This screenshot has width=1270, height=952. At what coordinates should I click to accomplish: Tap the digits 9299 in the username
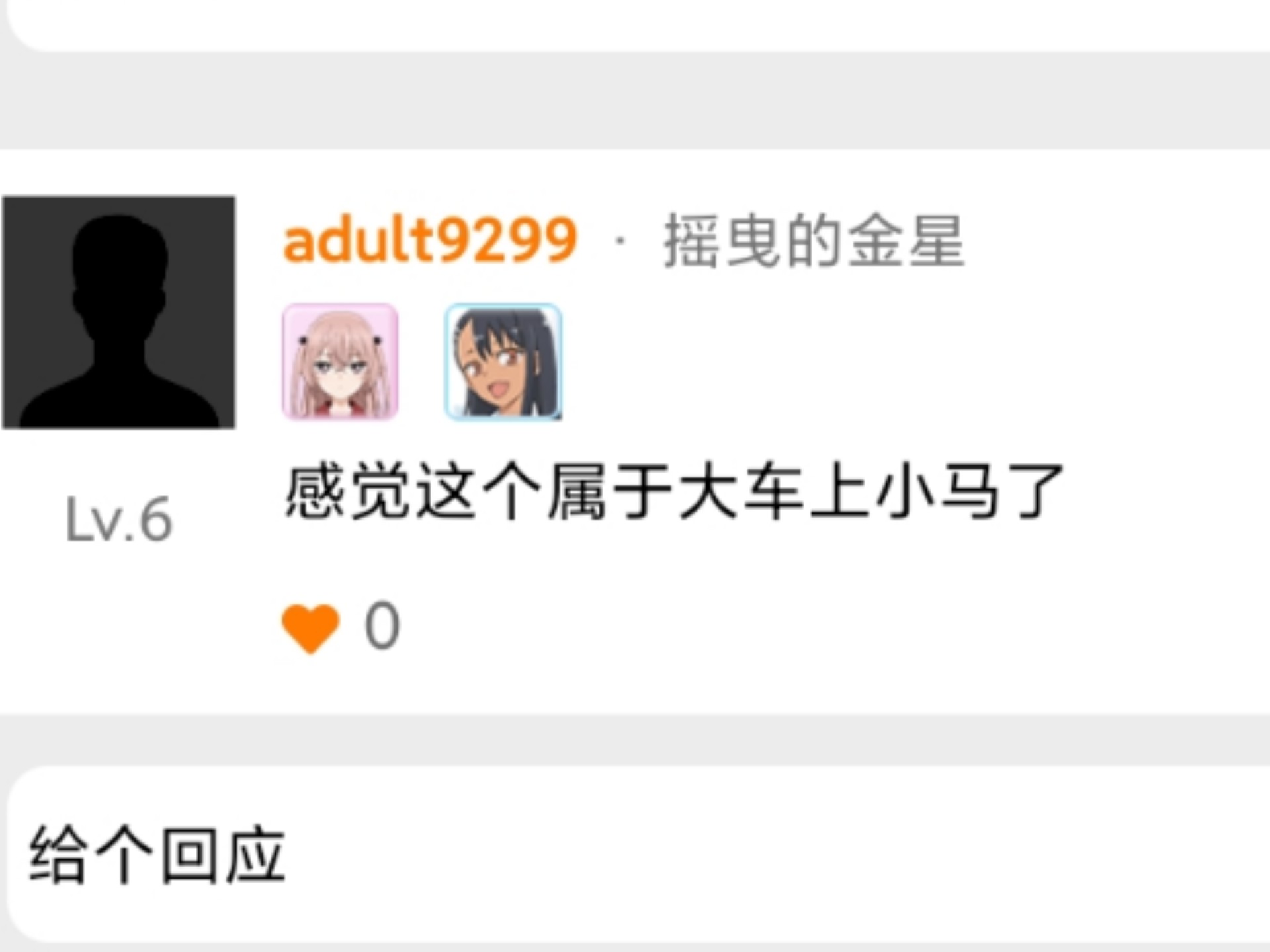click(508, 240)
